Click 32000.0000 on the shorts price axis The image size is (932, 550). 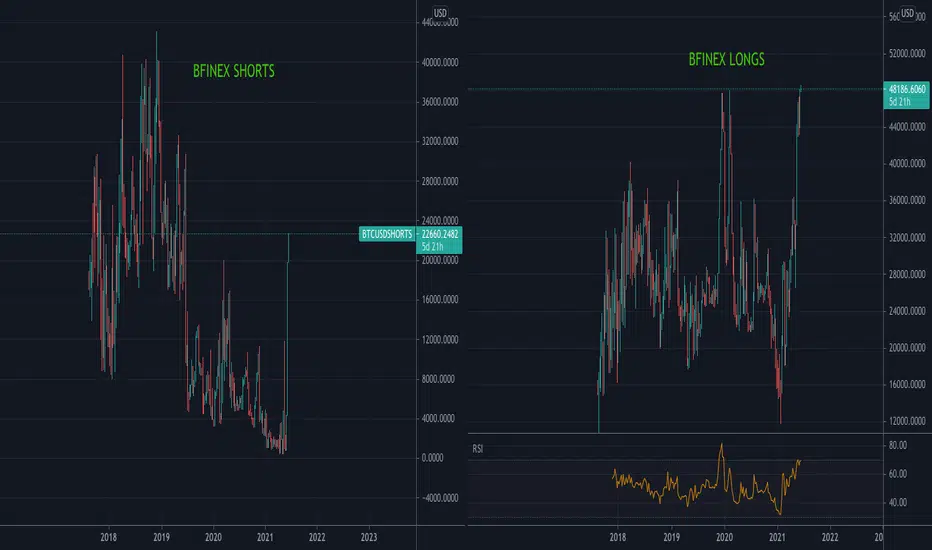[x=440, y=142]
